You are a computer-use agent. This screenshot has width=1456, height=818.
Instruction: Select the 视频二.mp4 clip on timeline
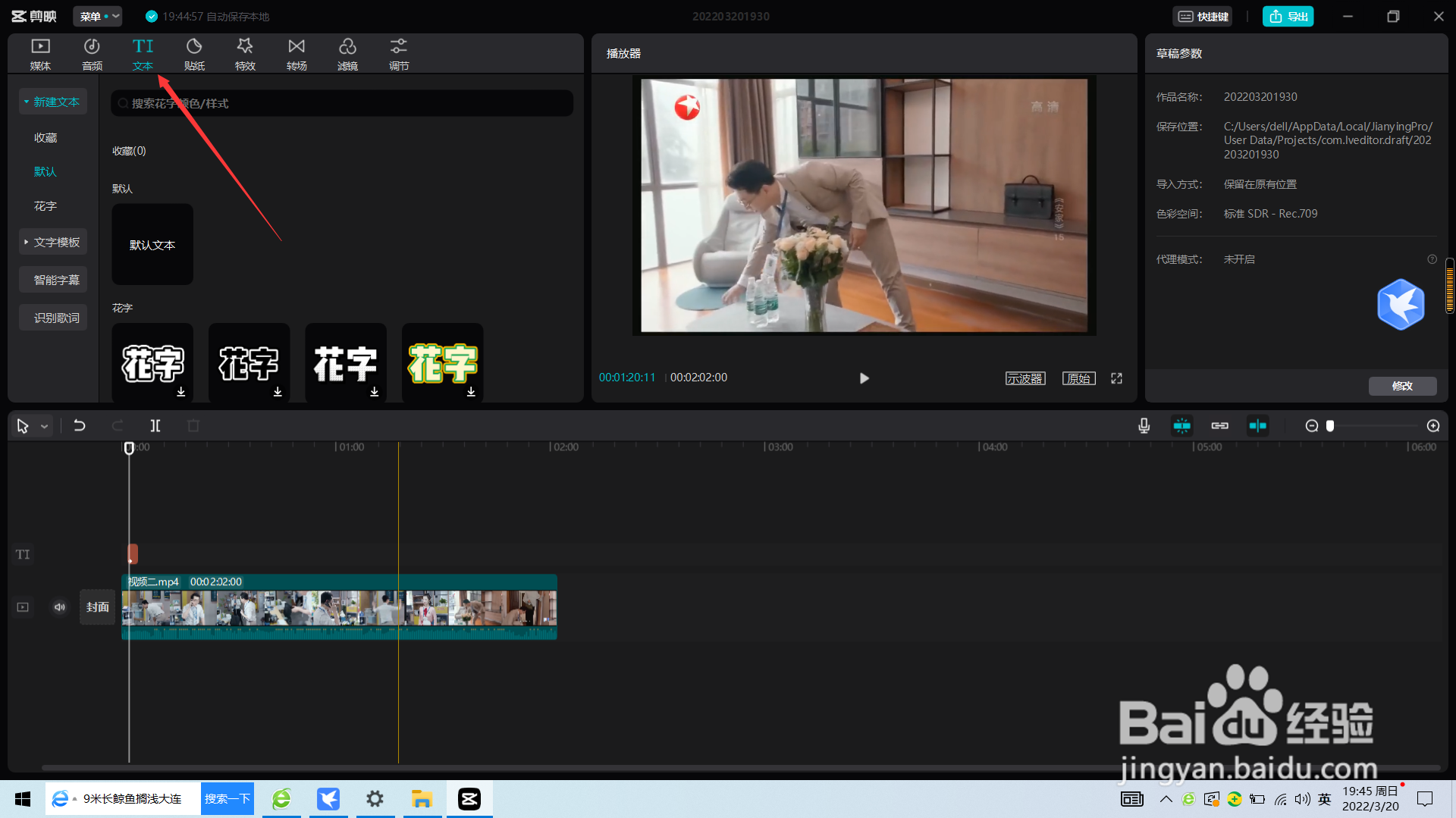pos(339,607)
